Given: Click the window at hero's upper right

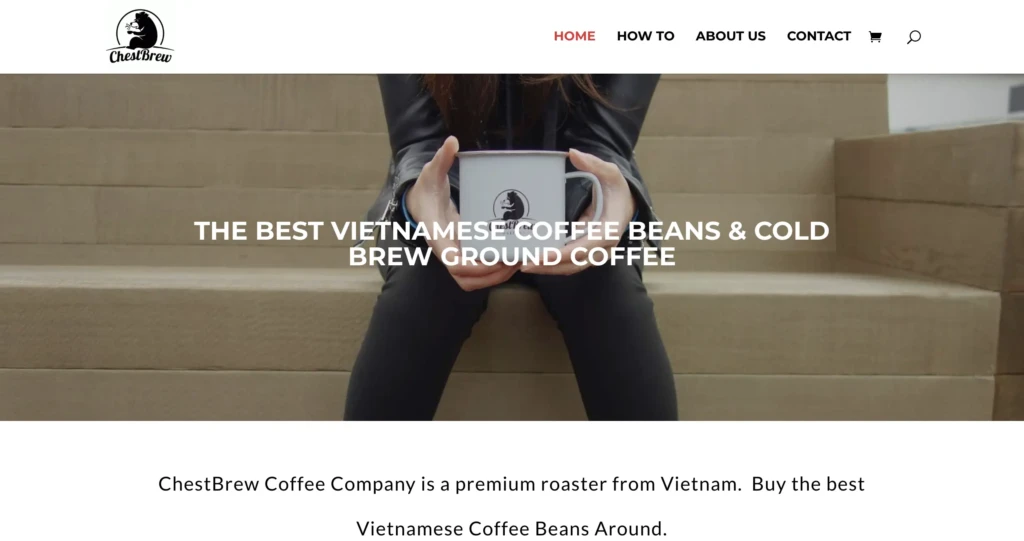Looking at the screenshot, I should [x=955, y=101].
